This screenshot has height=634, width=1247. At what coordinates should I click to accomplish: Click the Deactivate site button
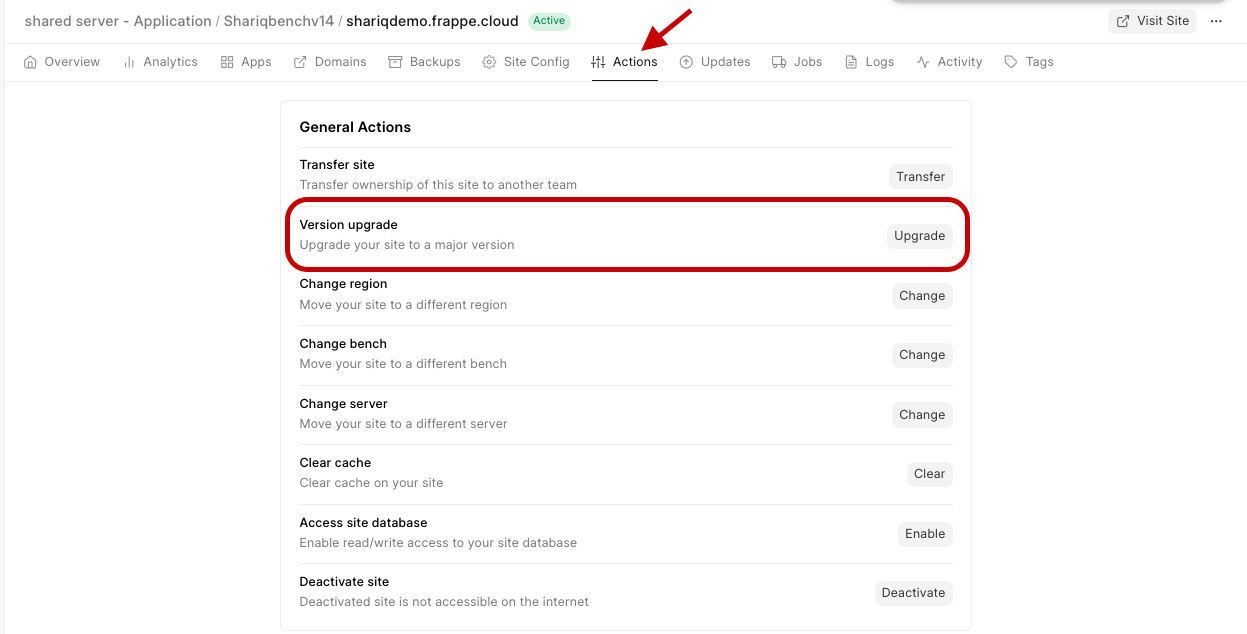point(913,593)
